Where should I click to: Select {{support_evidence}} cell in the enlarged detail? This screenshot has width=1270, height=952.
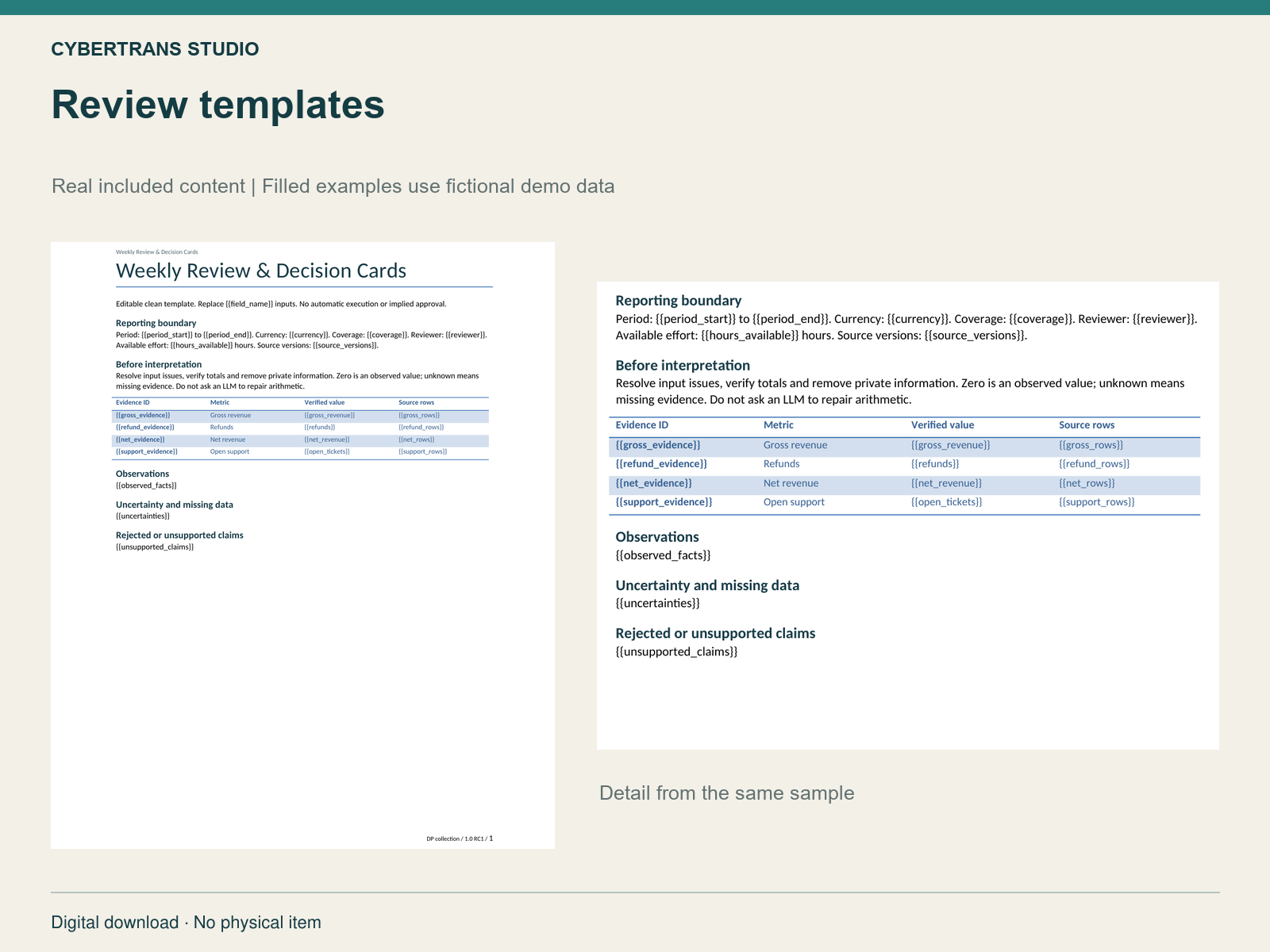point(664,502)
